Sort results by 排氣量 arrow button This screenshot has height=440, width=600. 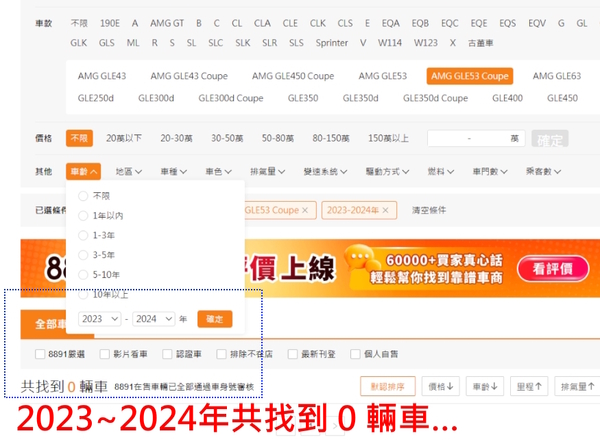pos(578,385)
